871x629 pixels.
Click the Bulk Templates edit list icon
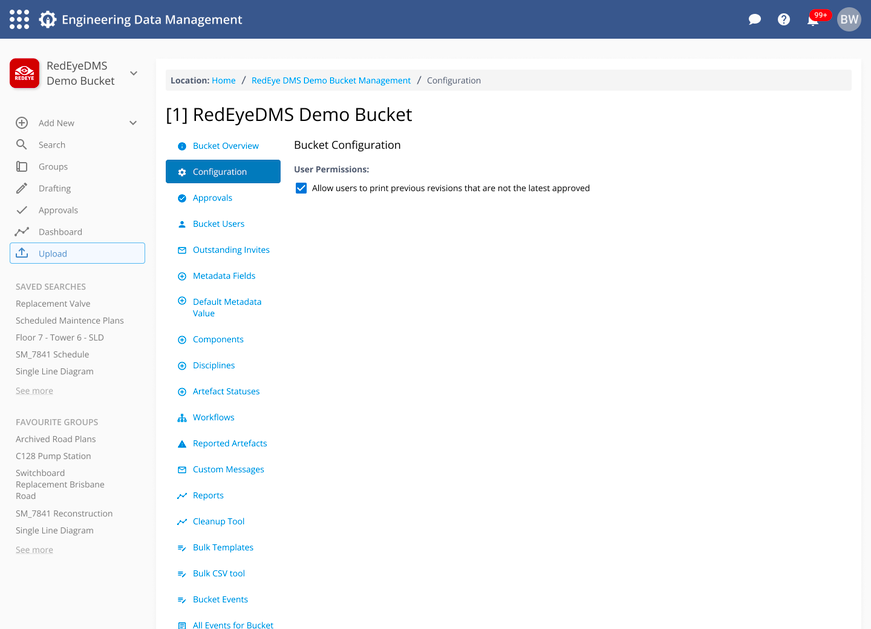182,548
